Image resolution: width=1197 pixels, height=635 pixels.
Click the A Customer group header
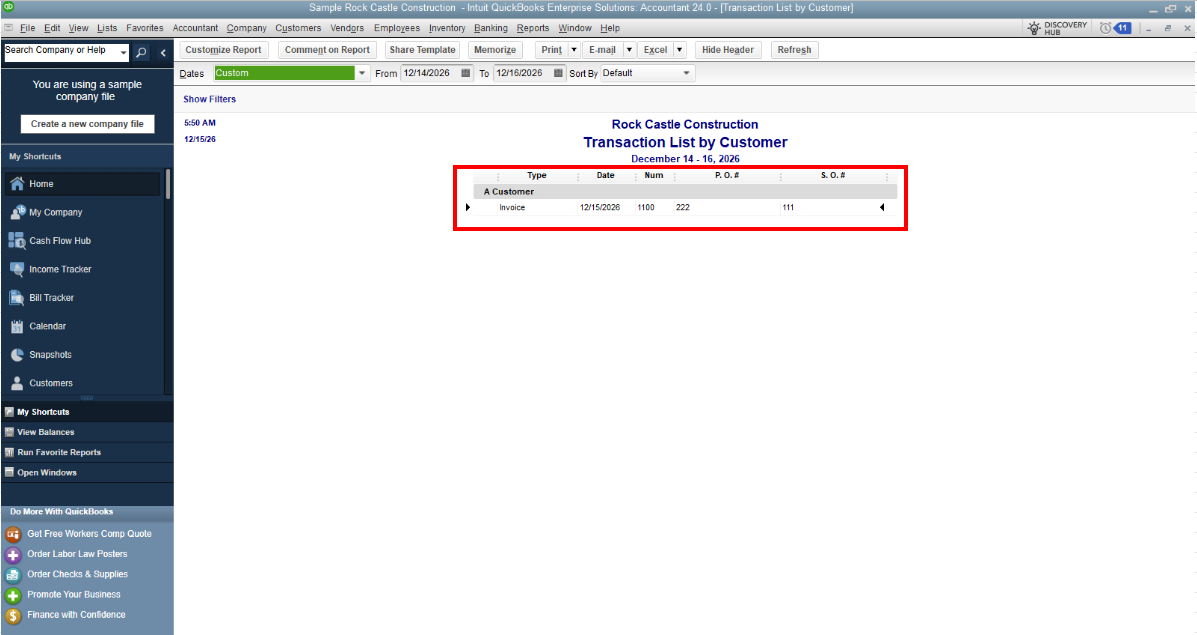[x=684, y=192]
